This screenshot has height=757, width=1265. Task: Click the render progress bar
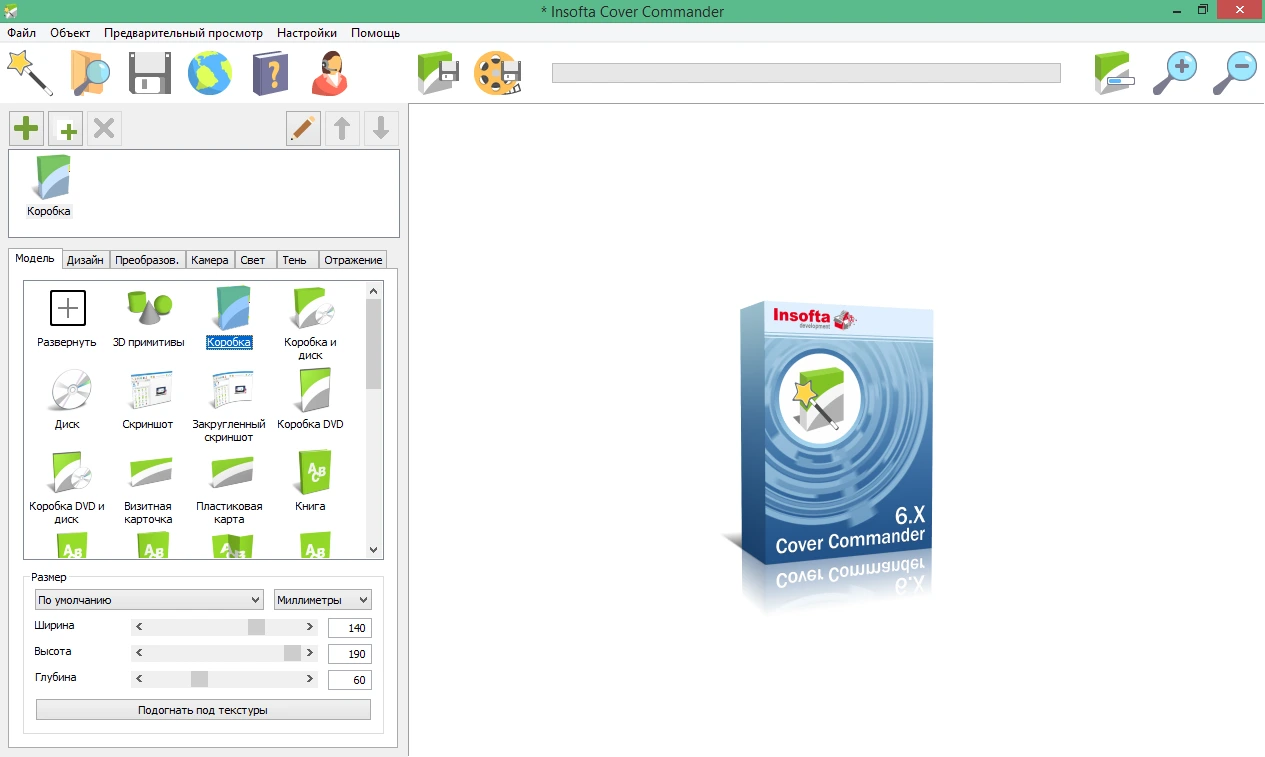806,73
